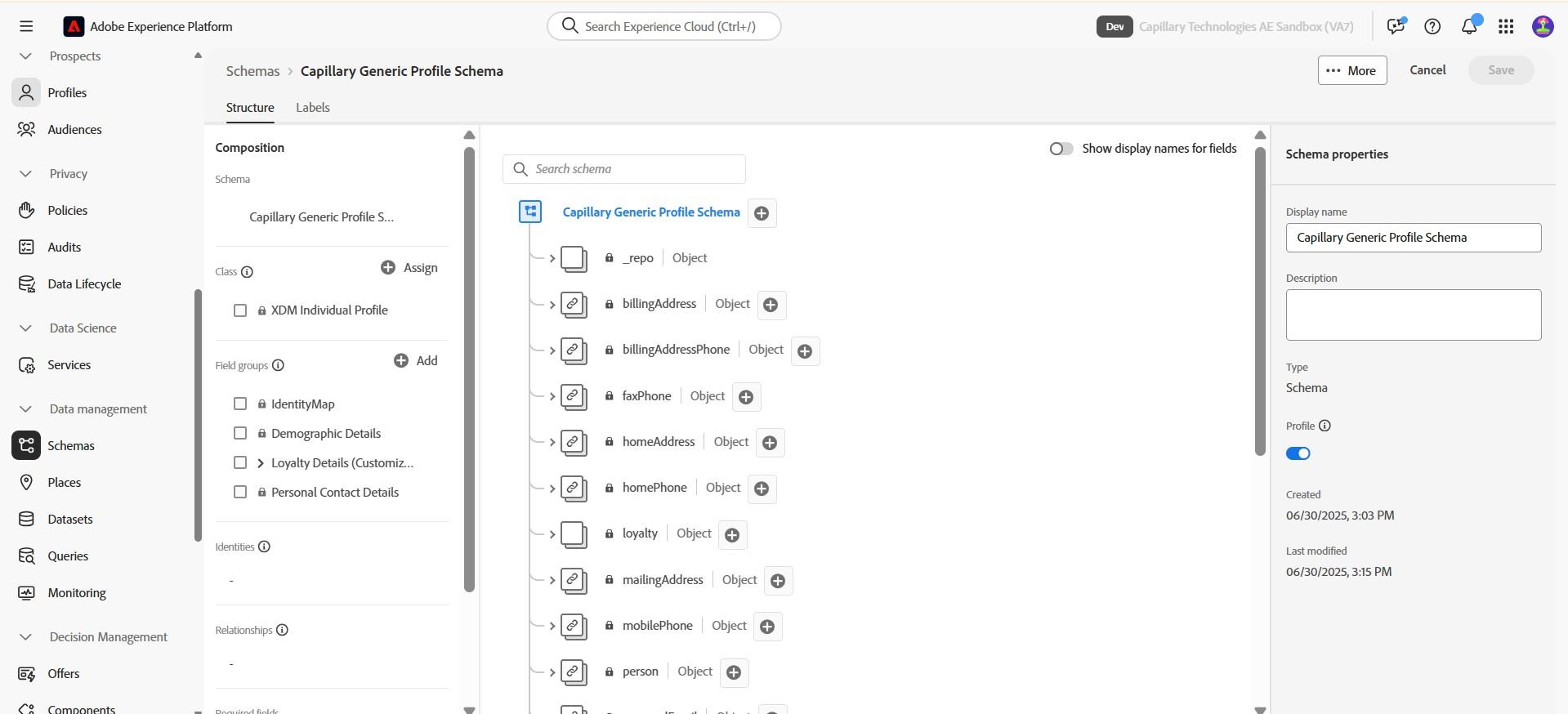Image resolution: width=1568 pixels, height=714 pixels.
Task: Click the schema canvas vertical scrollbar
Action: (1260, 301)
